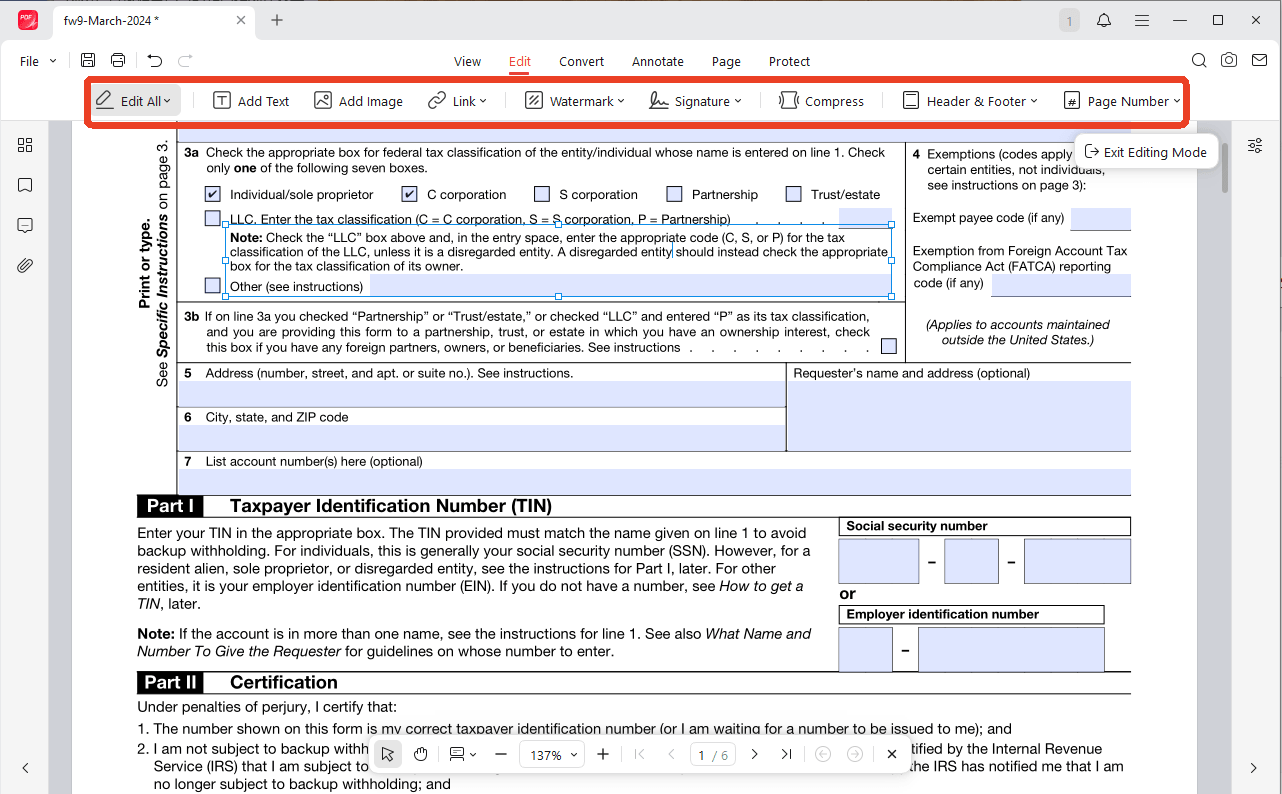This screenshot has width=1282, height=794.
Task: Go to the next page
Action: (x=755, y=754)
